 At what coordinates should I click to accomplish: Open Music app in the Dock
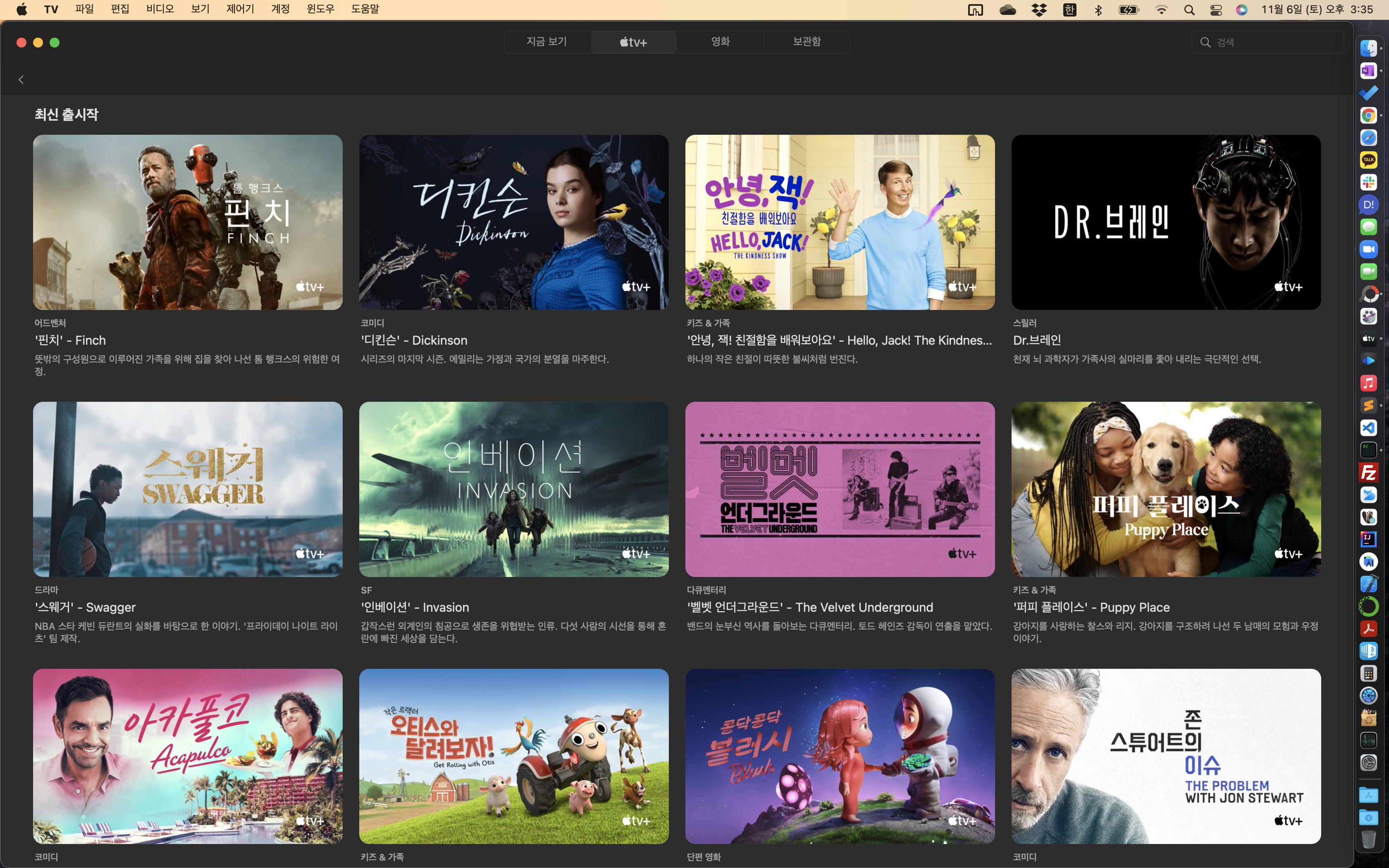(1368, 383)
